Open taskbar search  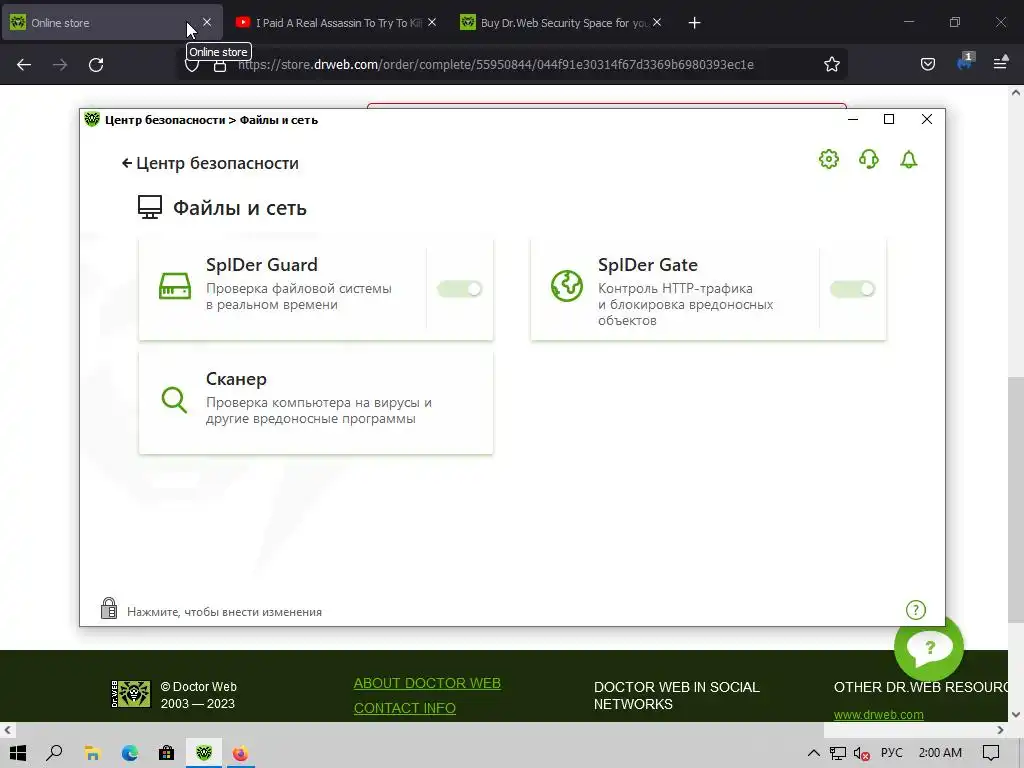tap(54, 753)
